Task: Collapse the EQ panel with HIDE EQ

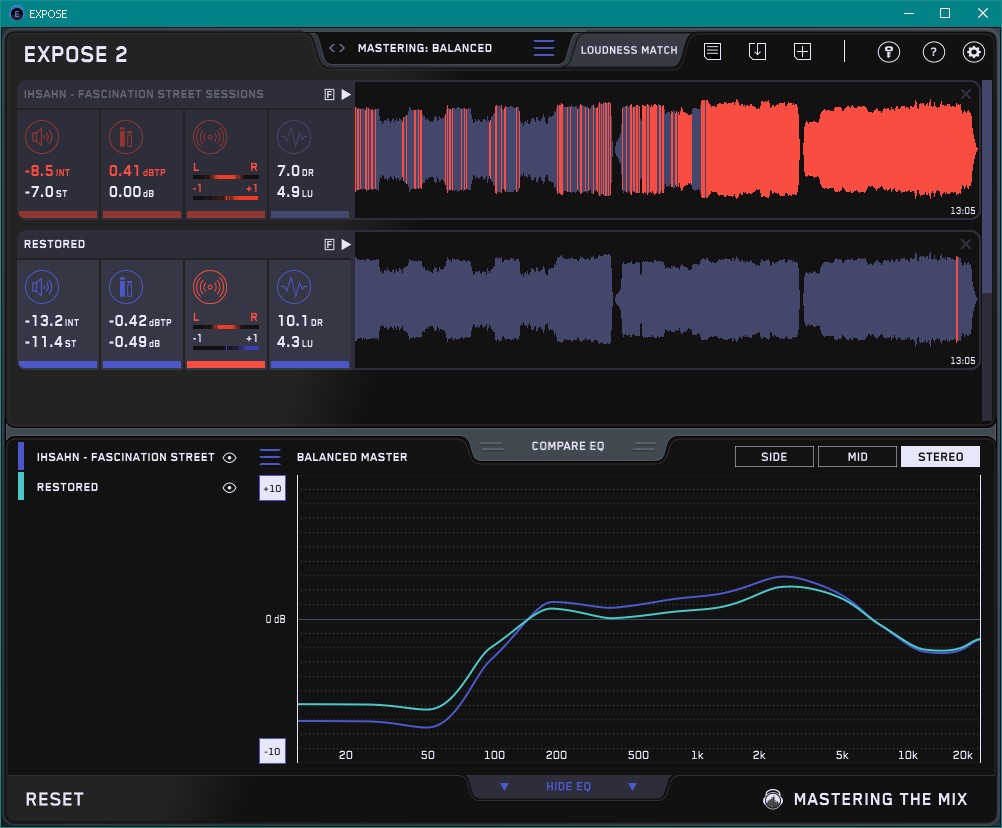Action: (x=568, y=787)
